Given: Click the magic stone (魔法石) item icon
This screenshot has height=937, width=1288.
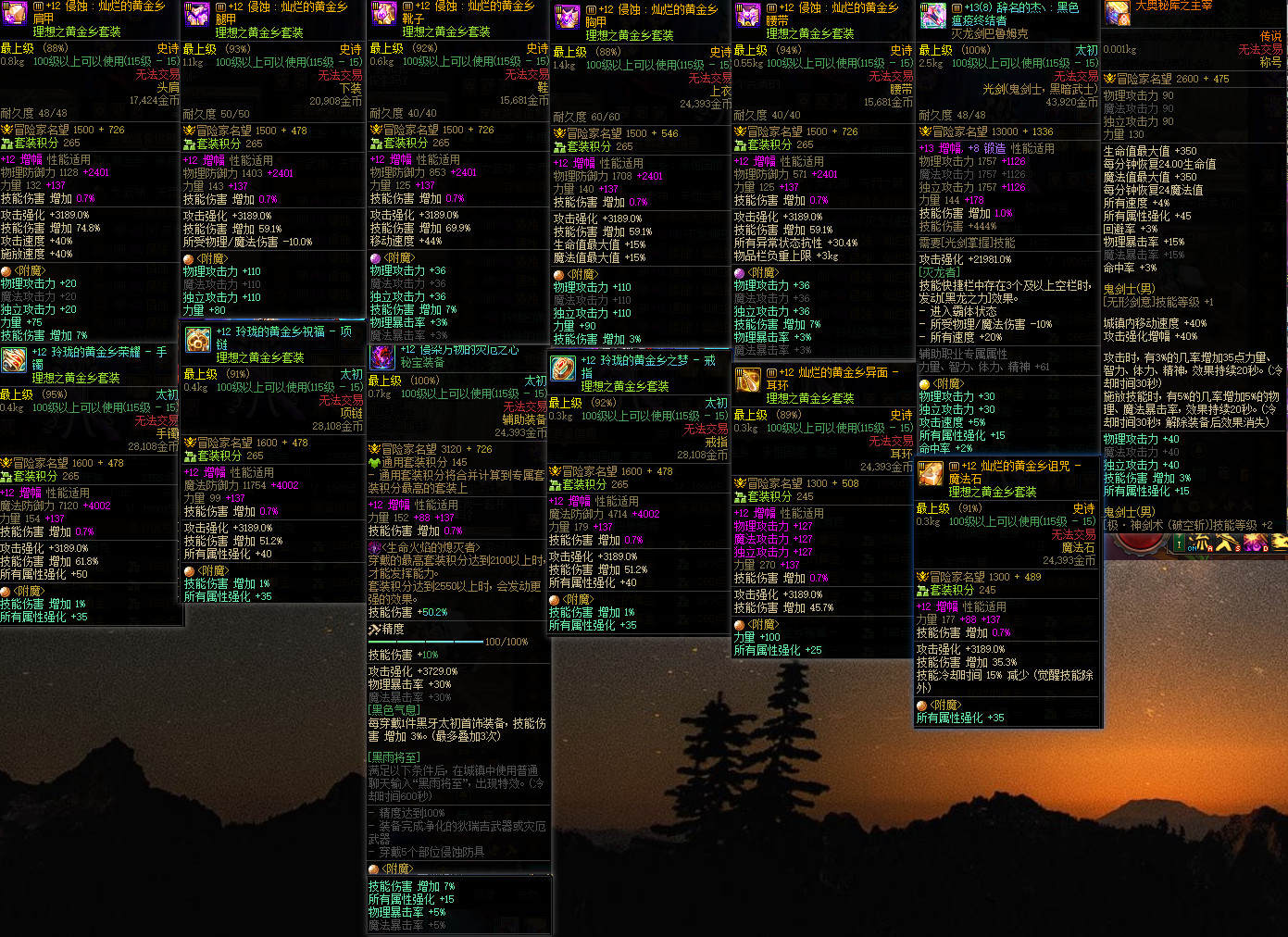Looking at the screenshot, I should (931, 473).
